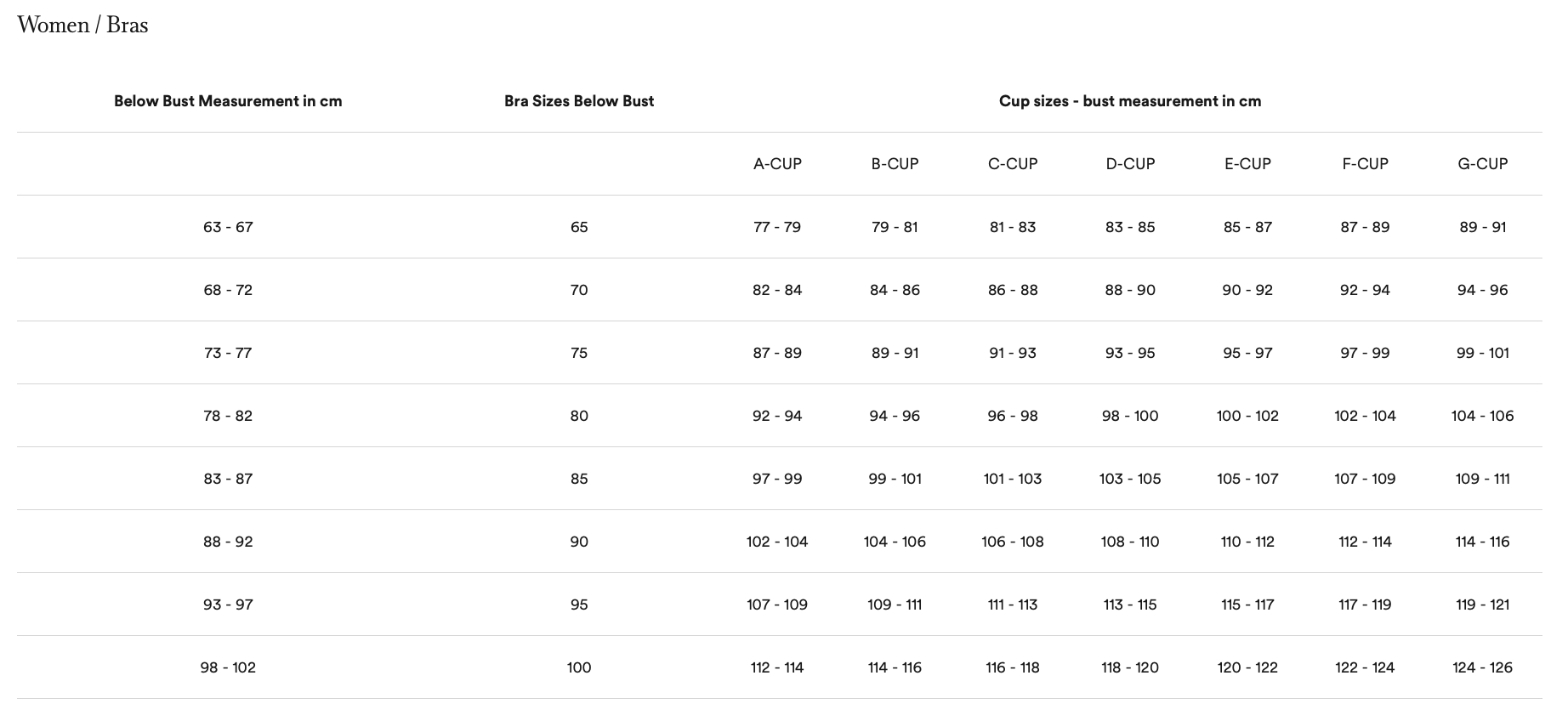This screenshot has width=1568, height=721.
Task: Select the A-CUP column label
Action: click(x=777, y=164)
